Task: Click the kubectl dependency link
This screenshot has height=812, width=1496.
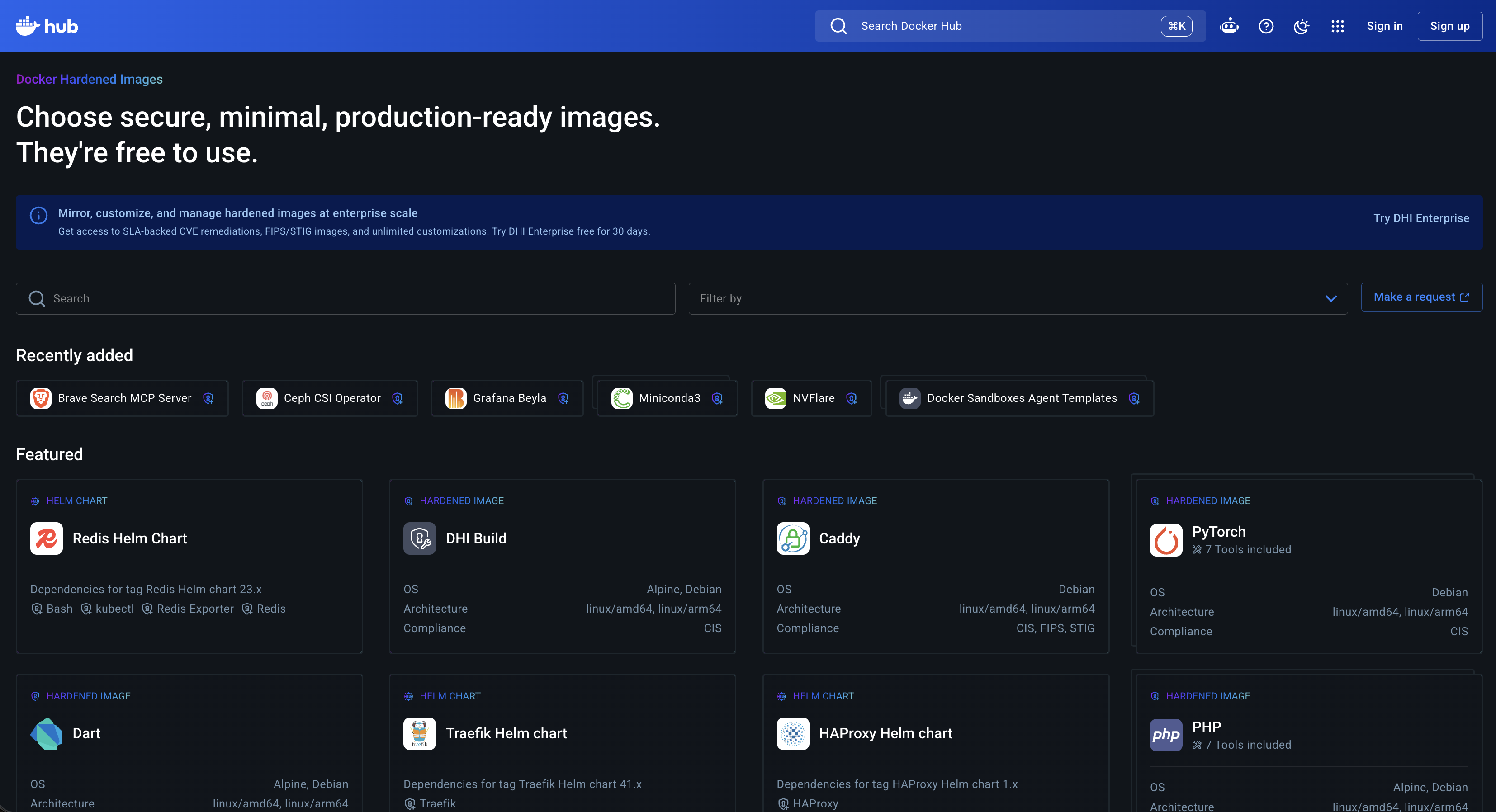Action: [108, 609]
